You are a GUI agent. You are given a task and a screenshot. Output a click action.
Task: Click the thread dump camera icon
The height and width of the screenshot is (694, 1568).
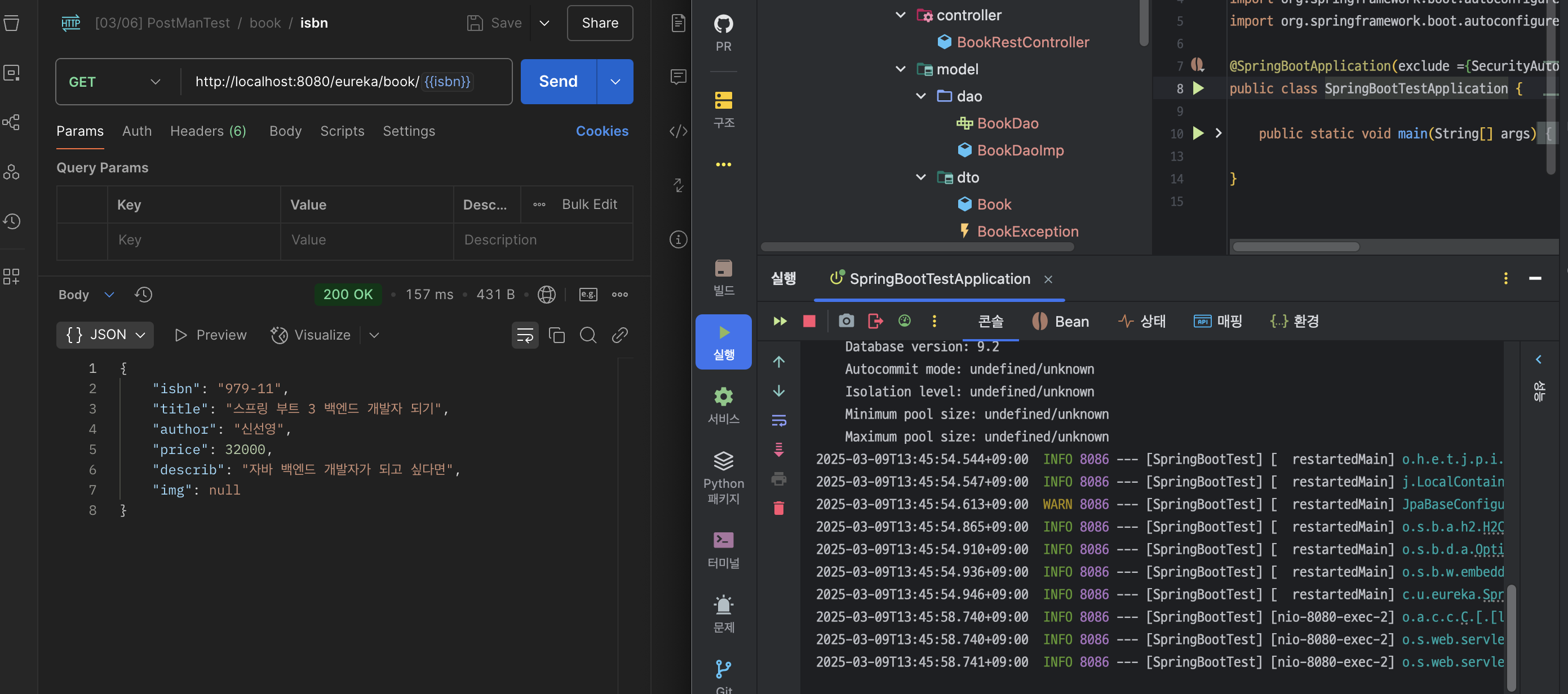(846, 321)
